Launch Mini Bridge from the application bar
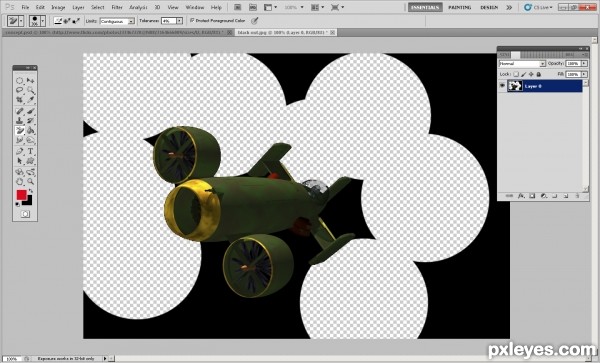600x363 pixels. pos(253,7)
